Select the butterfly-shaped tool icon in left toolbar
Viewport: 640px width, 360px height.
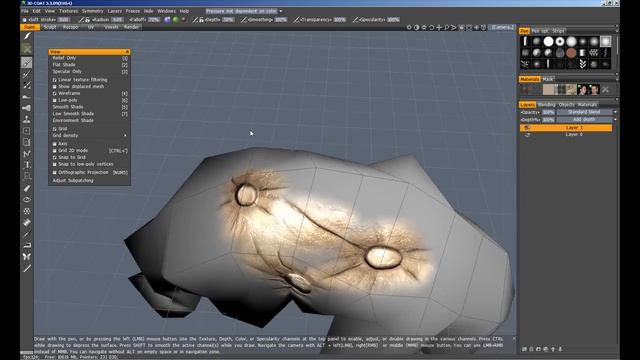[x=27, y=256]
